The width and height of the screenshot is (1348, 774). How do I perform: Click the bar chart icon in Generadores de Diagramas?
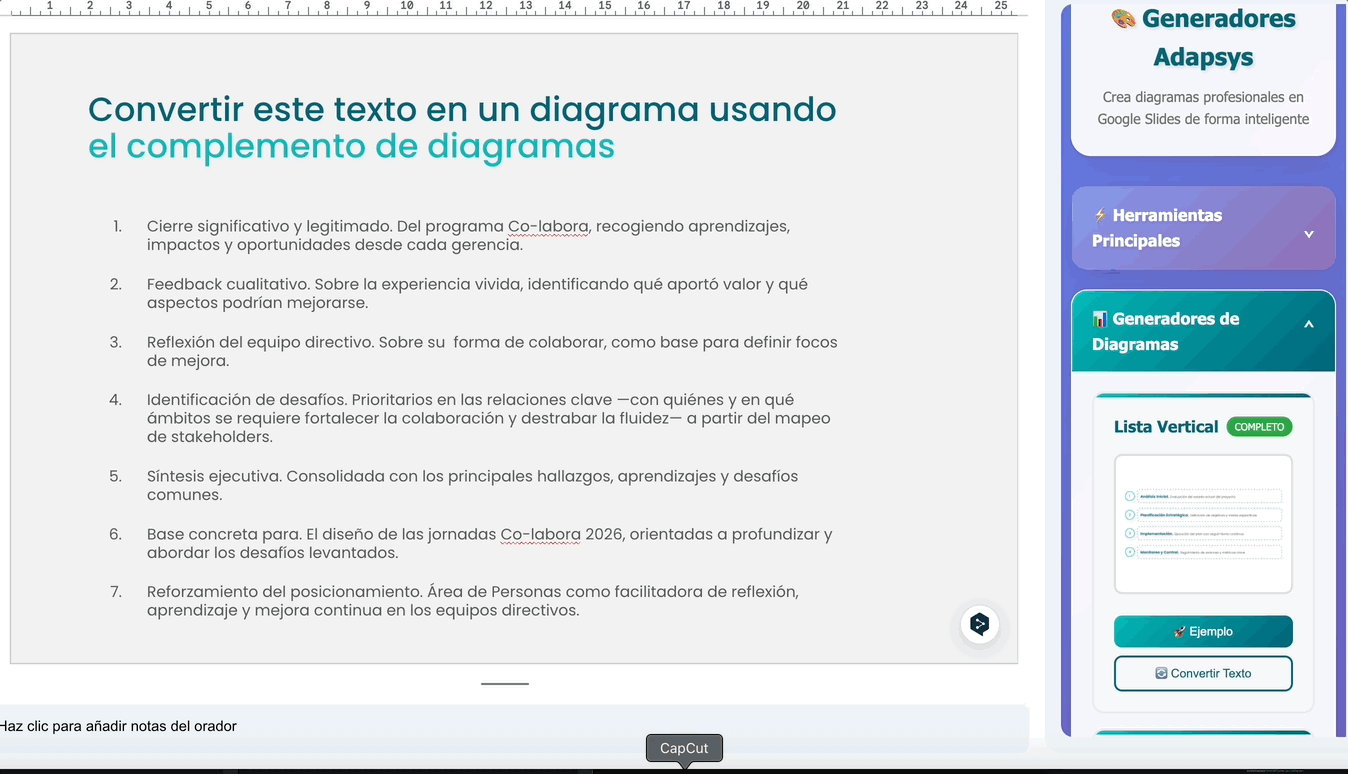pyautogui.click(x=1100, y=319)
